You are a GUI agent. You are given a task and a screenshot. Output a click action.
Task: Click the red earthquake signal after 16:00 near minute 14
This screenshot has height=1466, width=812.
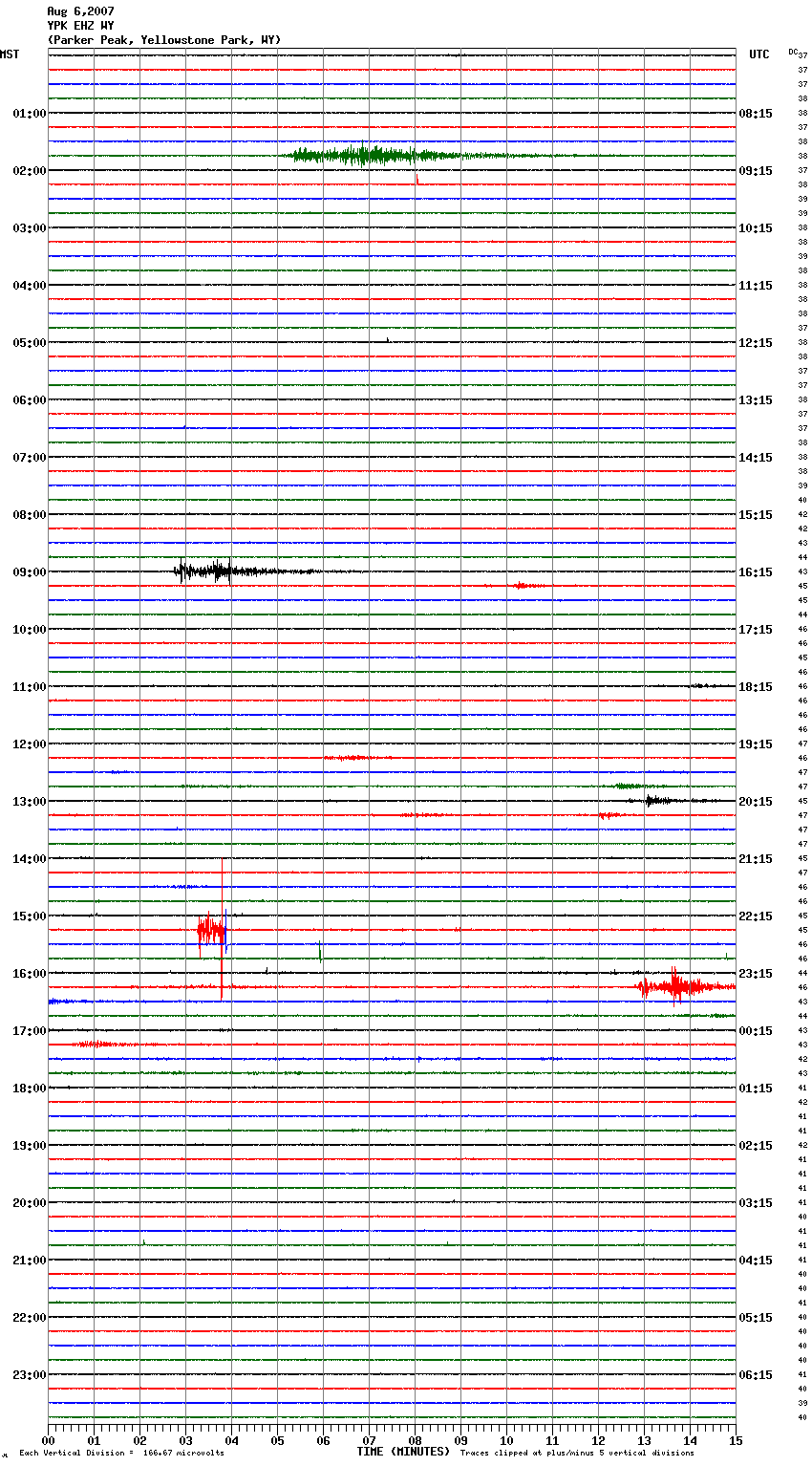point(683,986)
